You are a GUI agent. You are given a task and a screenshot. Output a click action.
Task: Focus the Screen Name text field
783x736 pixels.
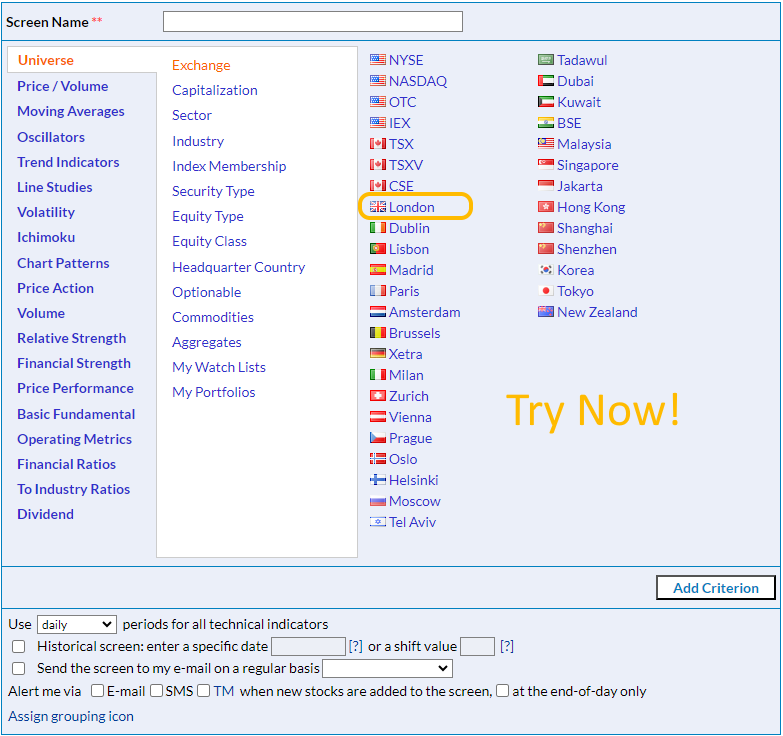click(313, 21)
